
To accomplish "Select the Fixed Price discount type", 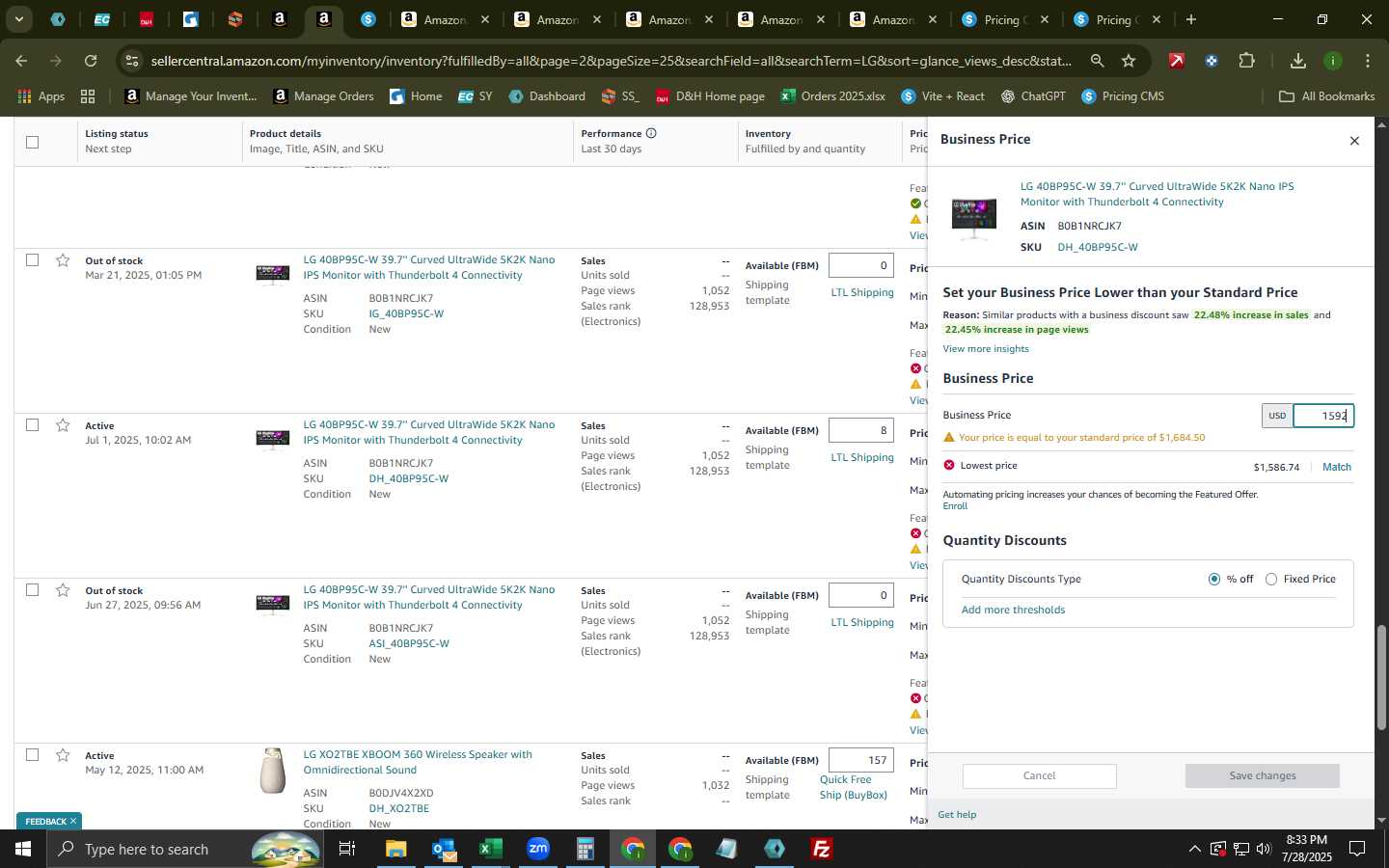I will [x=1271, y=579].
